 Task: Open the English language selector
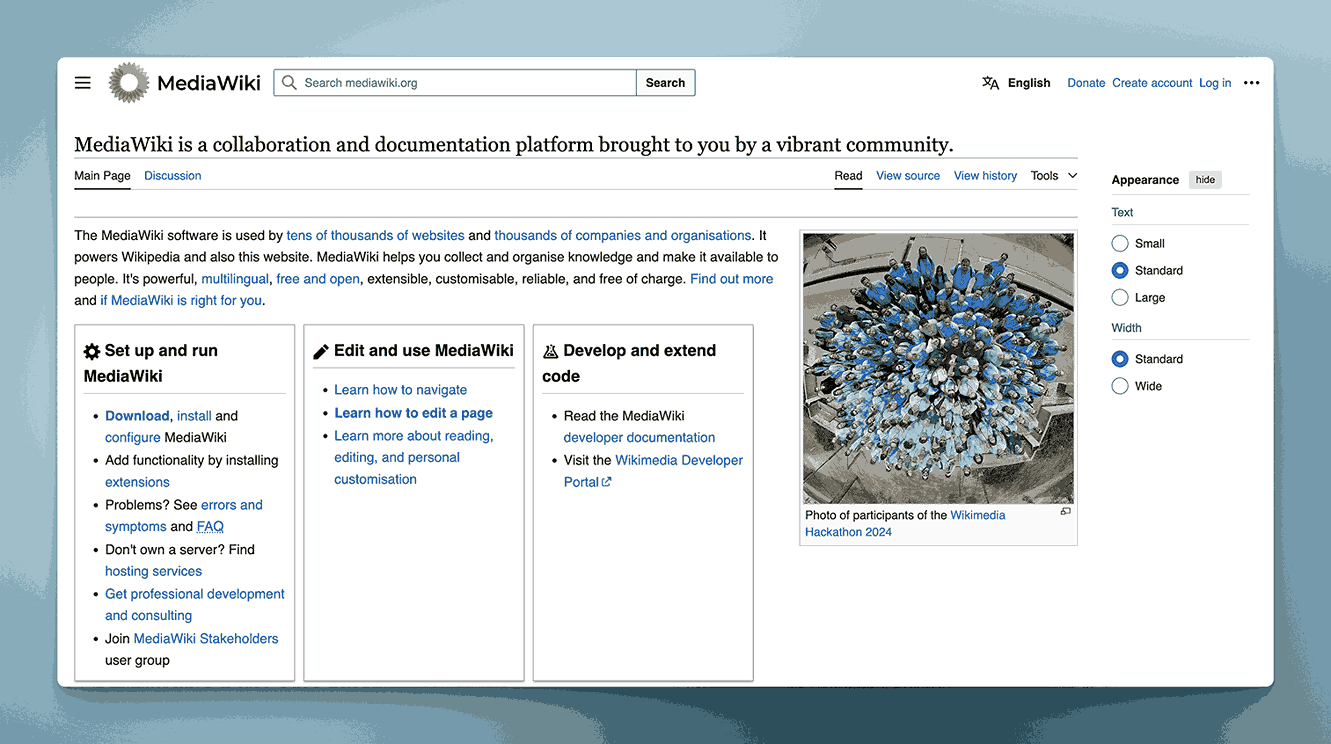pyautogui.click(x=1029, y=83)
